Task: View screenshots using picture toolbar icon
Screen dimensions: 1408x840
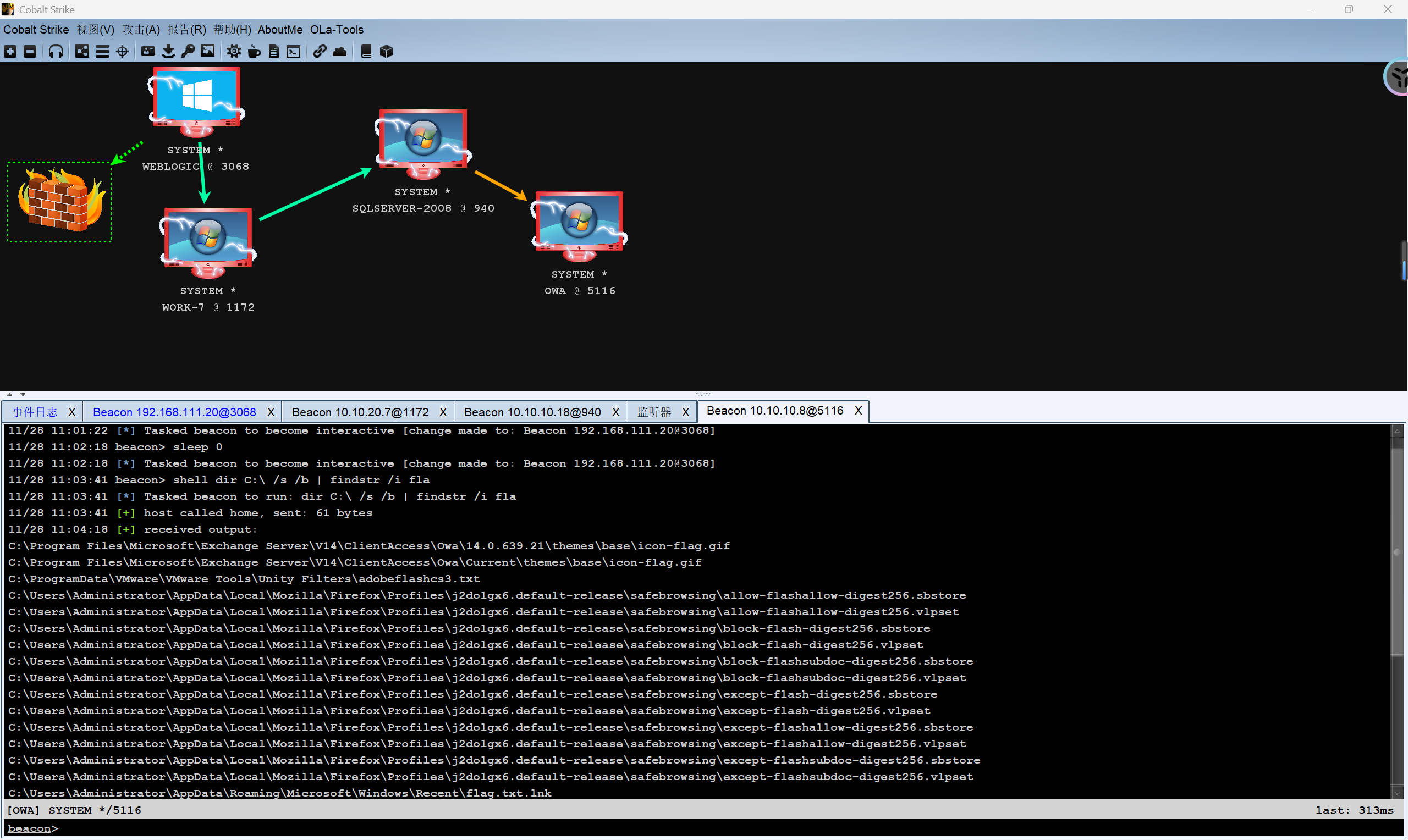Action: point(208,52)
